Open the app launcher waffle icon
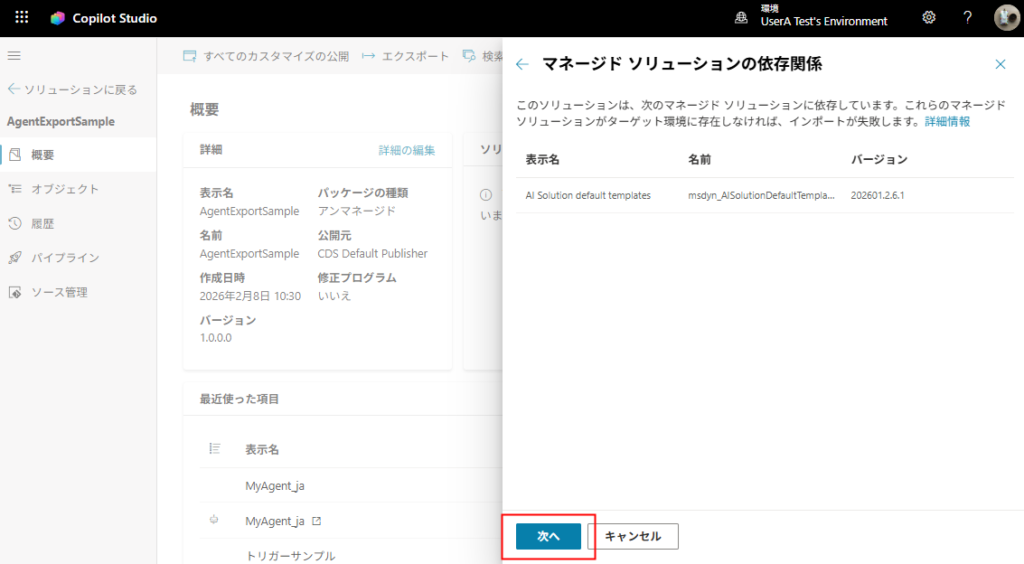 [21, 18]
